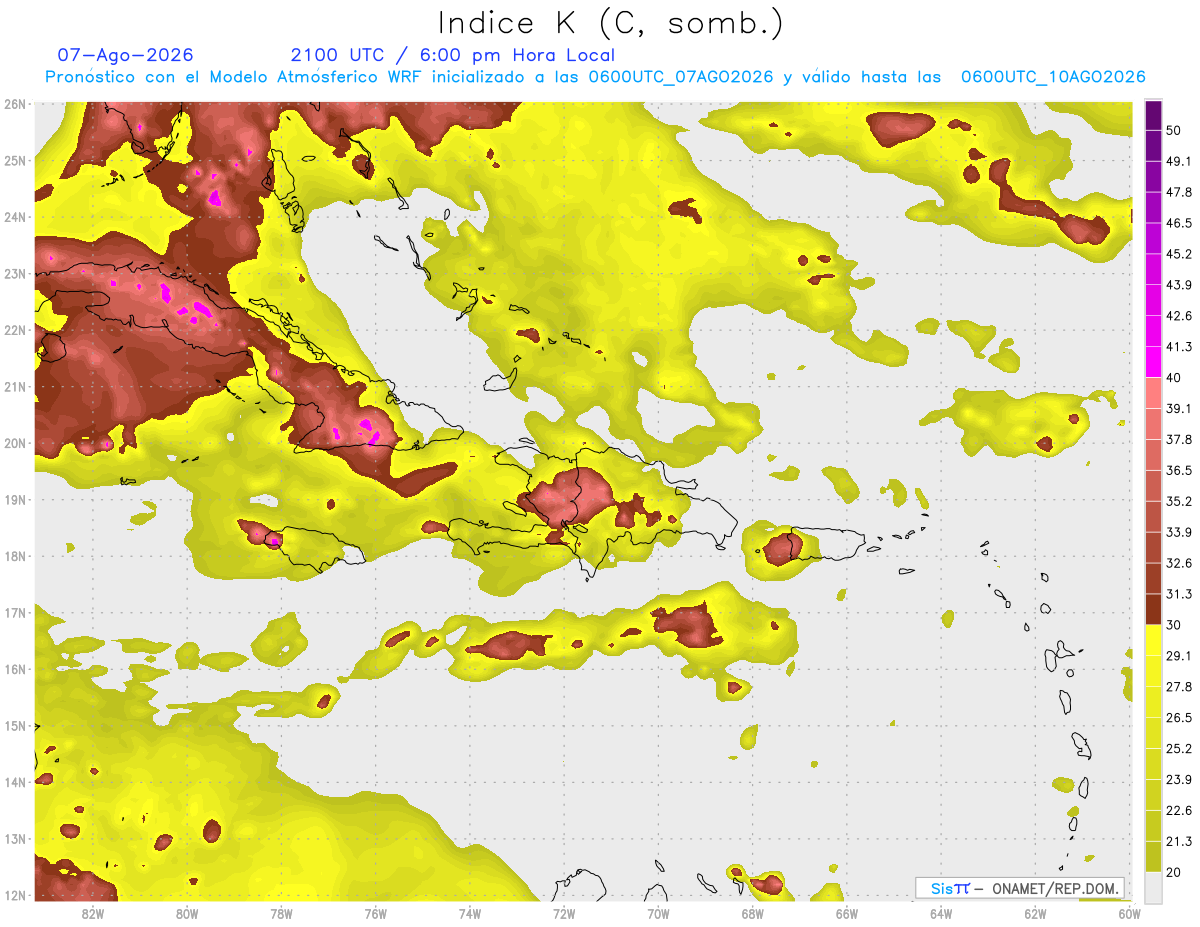Select the '16N' latitude label
Viewport: 1200px width, 927px height.
point(14,669)
